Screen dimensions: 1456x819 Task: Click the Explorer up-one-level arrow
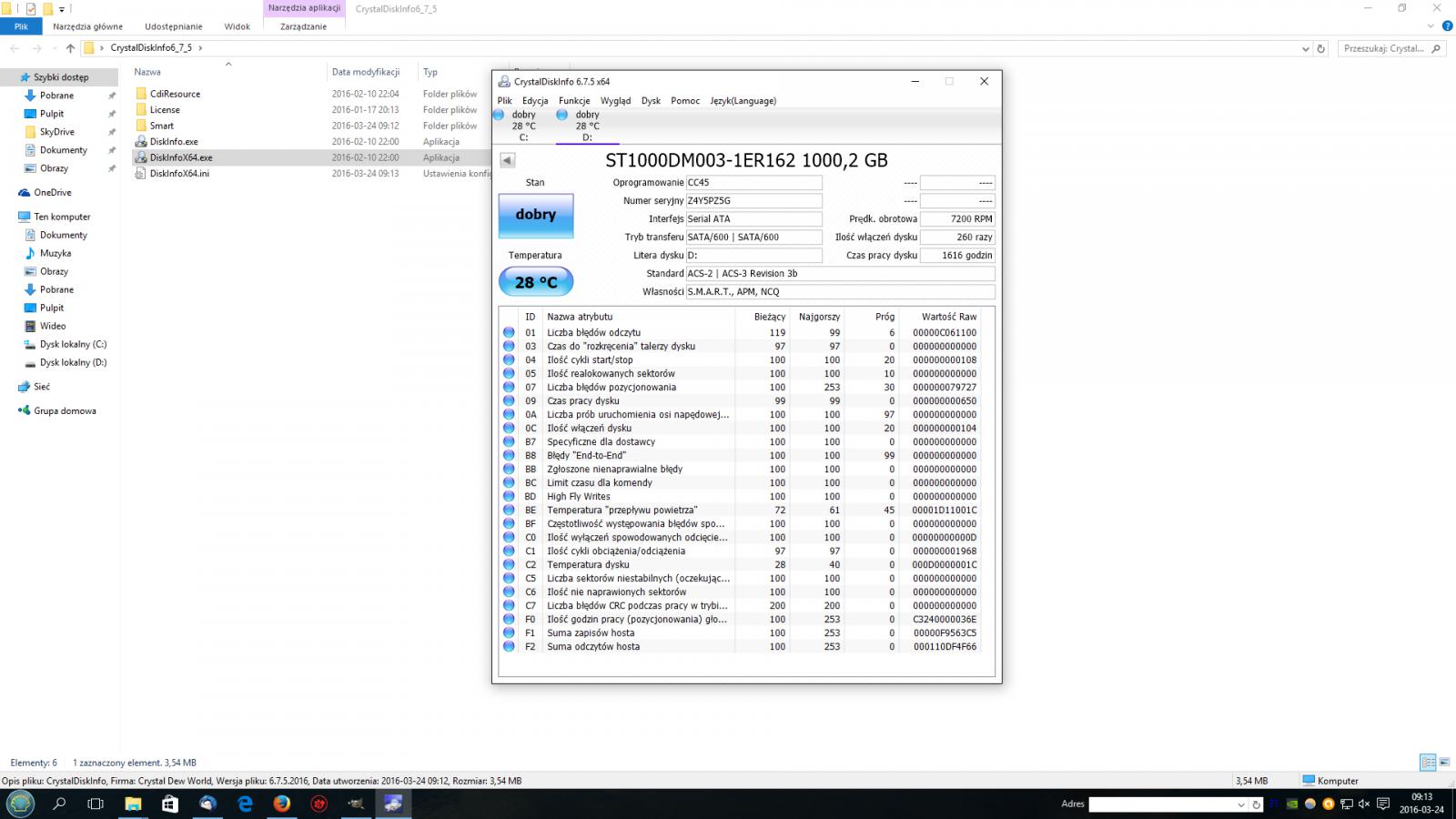70,48
